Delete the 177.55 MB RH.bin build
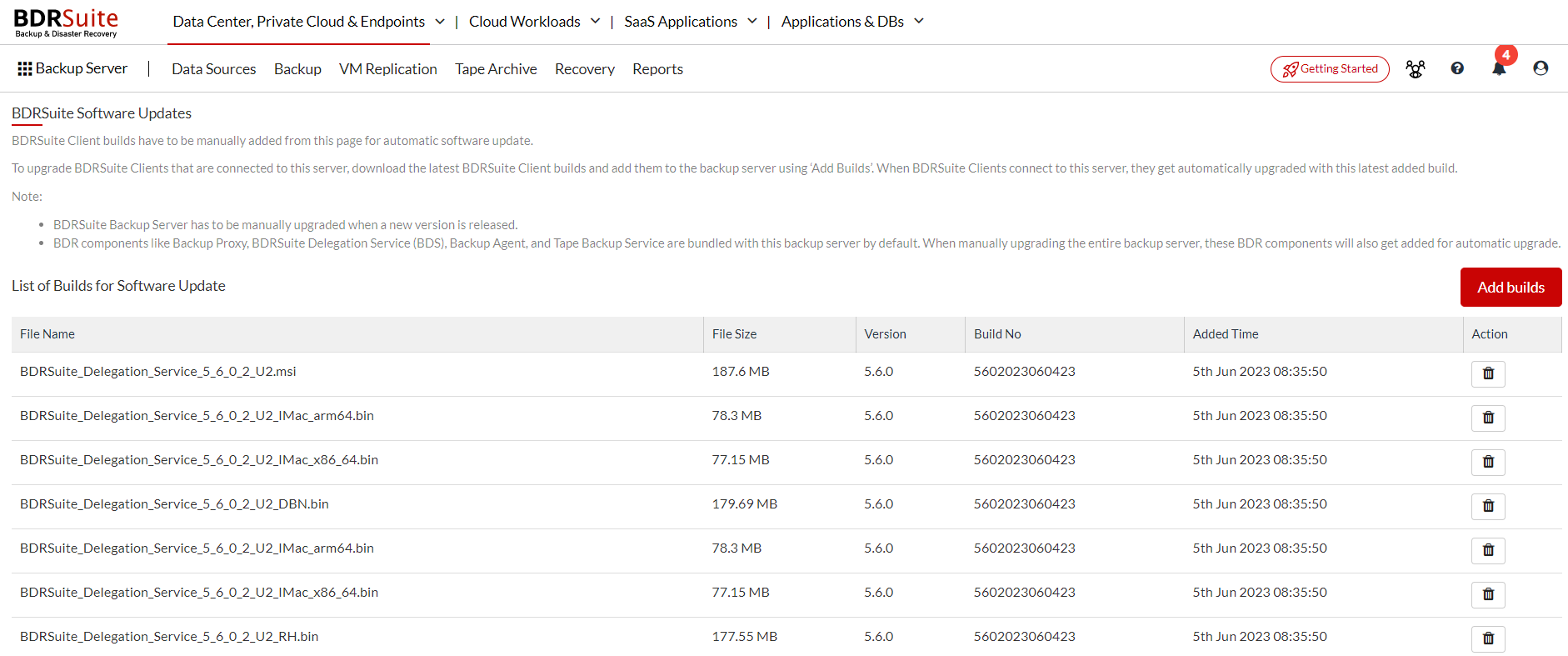This screenshot has height=656, width=1568. coord(1488,638)
